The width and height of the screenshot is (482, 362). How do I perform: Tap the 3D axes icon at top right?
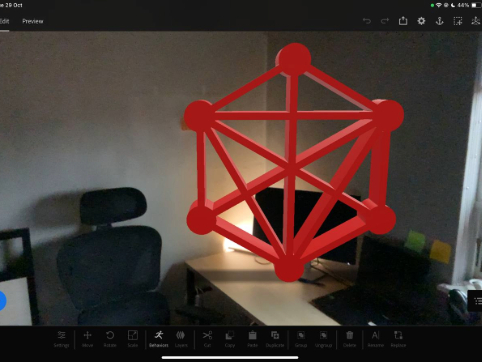(476, 21)
